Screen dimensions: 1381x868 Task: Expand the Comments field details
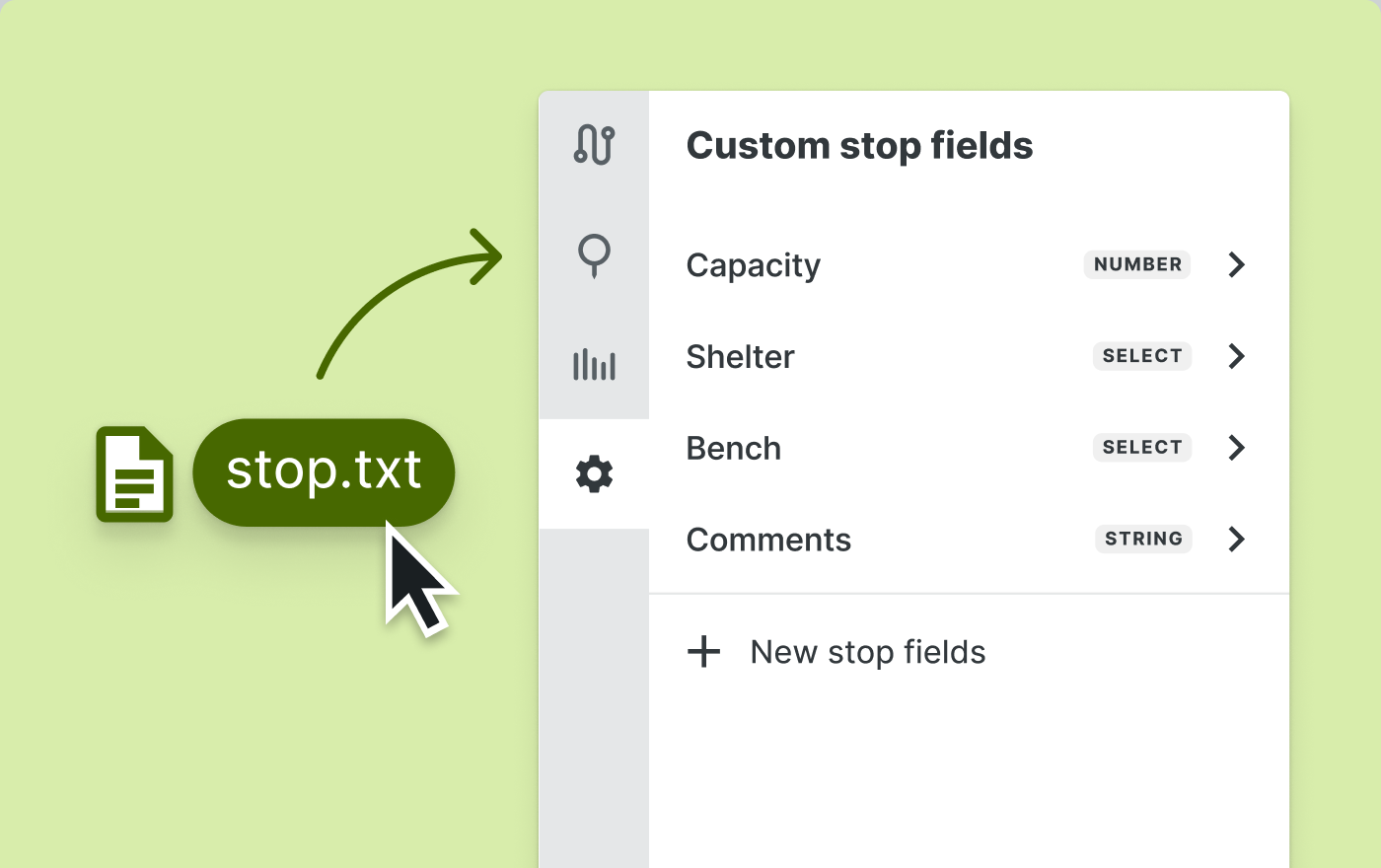(x=1236, y=539)
